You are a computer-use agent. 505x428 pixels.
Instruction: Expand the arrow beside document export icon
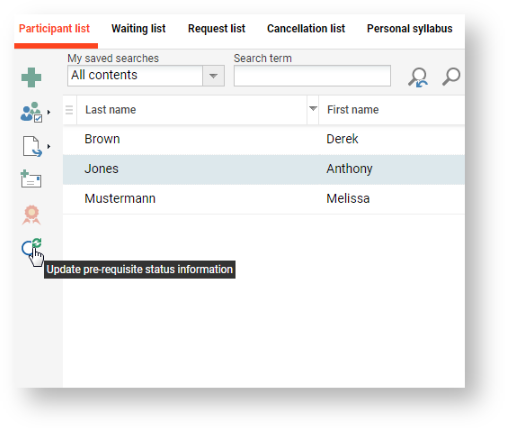pyautogui.click(x=49, y=146)
